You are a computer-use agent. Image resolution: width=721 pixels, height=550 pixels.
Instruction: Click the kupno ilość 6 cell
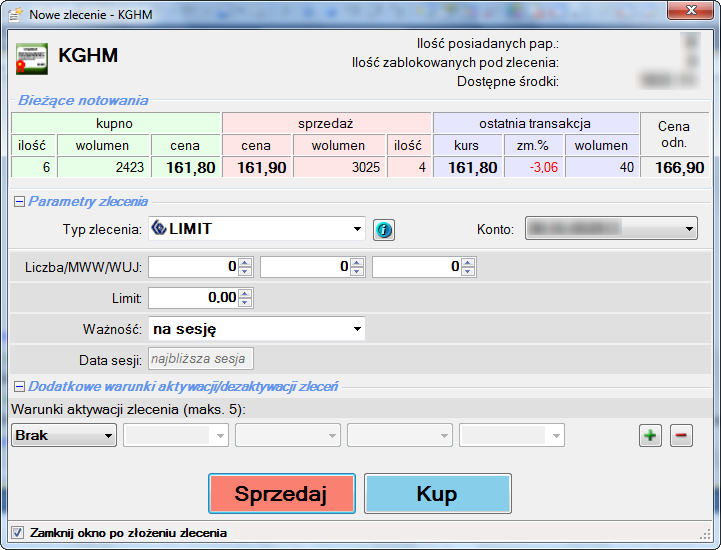[x=34, y=167]
